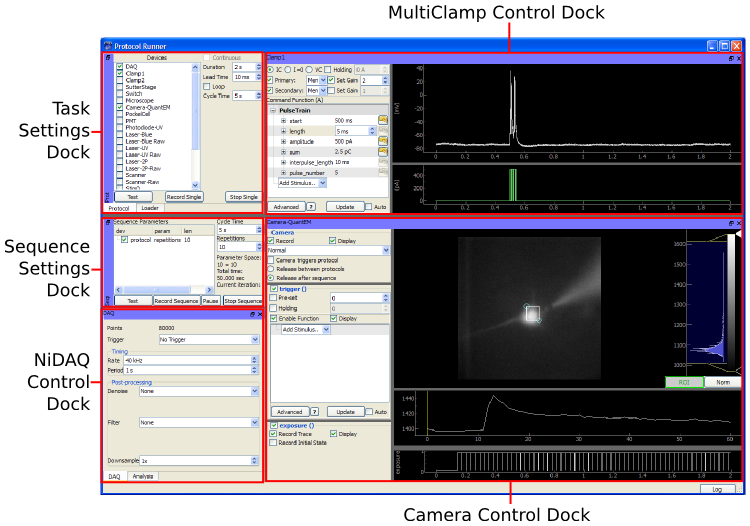Click Clamp1 Update button
This screenshot has width=750, height=526.
(x=344, y=207)
